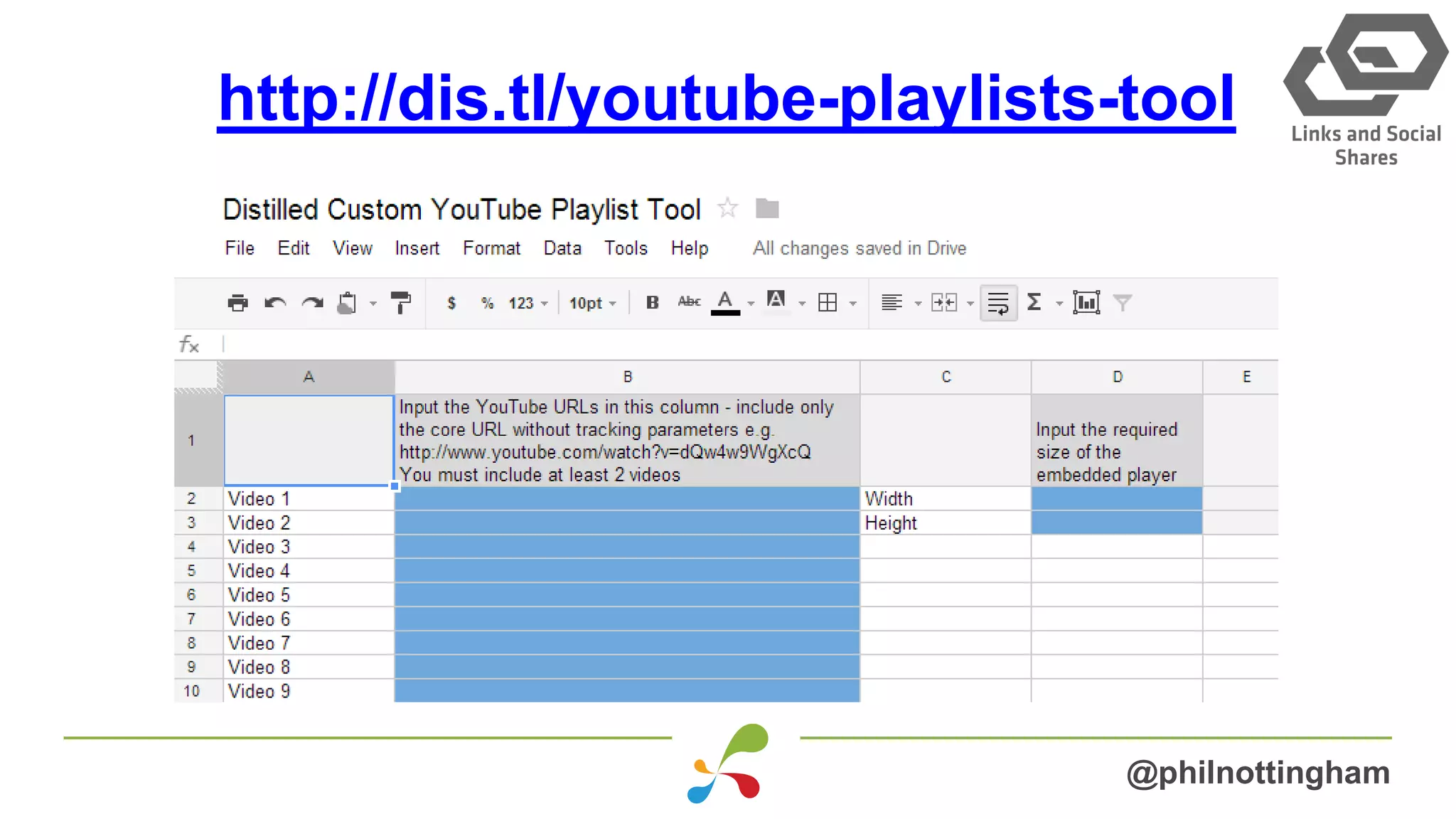Viewport: 1456px width, 819px height.
Task: Click the clipboard paste icon
Action: point(347,303)
